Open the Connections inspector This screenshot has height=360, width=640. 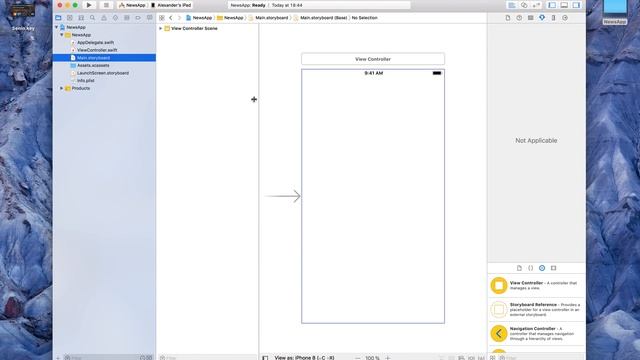565,18
